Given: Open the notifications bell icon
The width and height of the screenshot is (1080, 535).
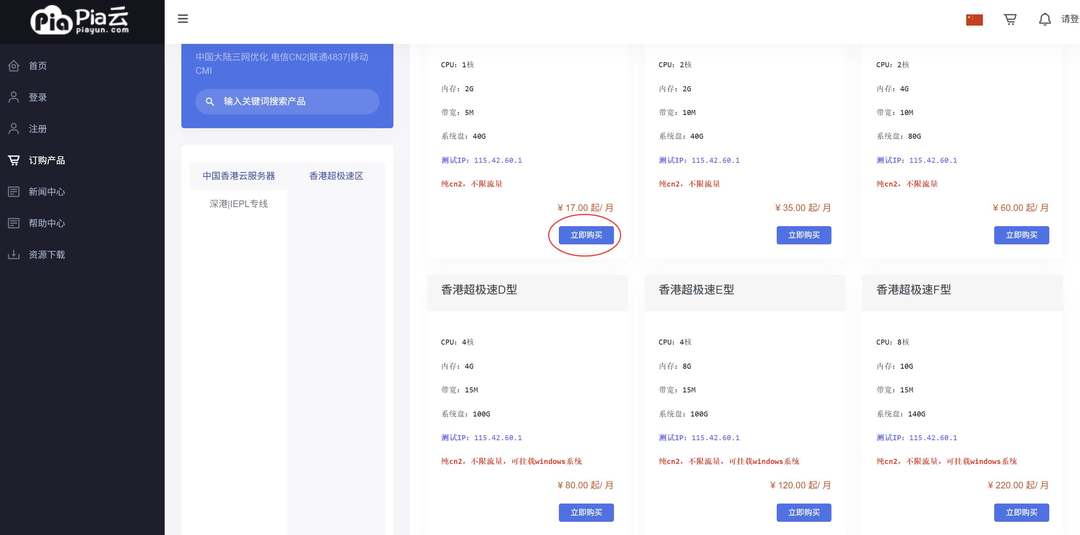Looking at the screenshot, I should pos(1045,19).
